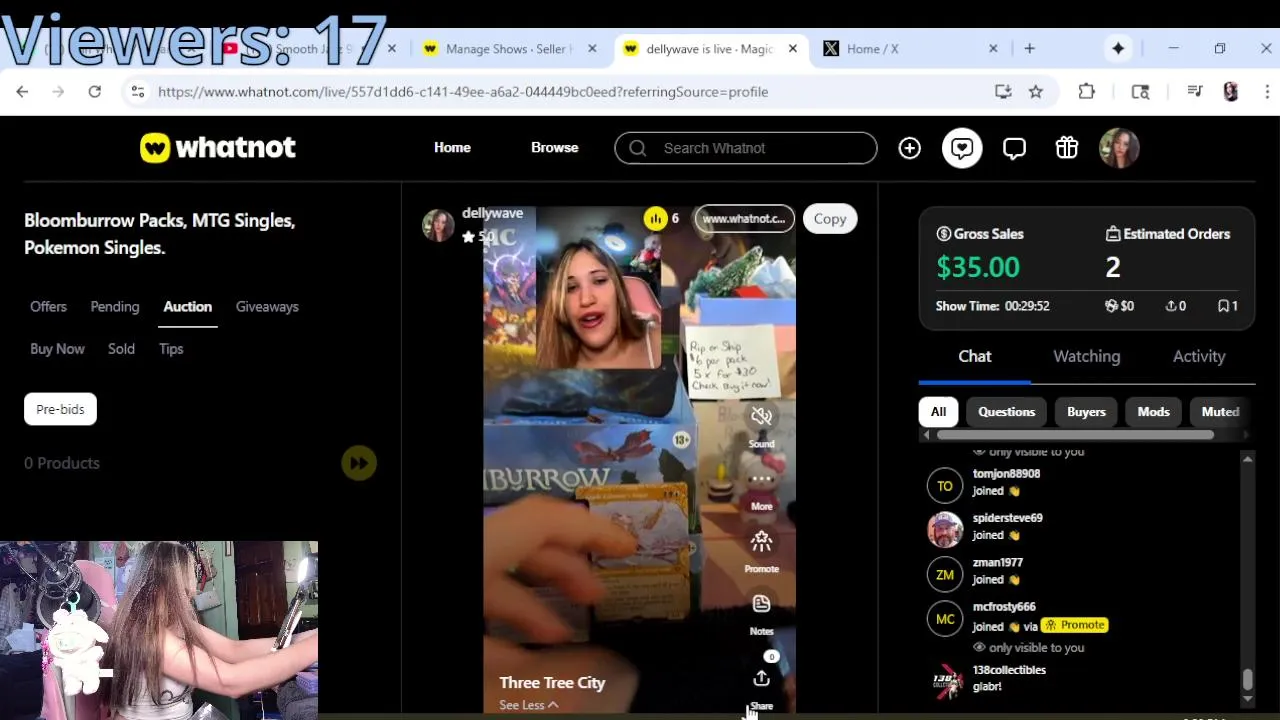The height and width of the screenshot is (720, 1280).
Task: Open the Notes icon on stream
Action: 761,604
